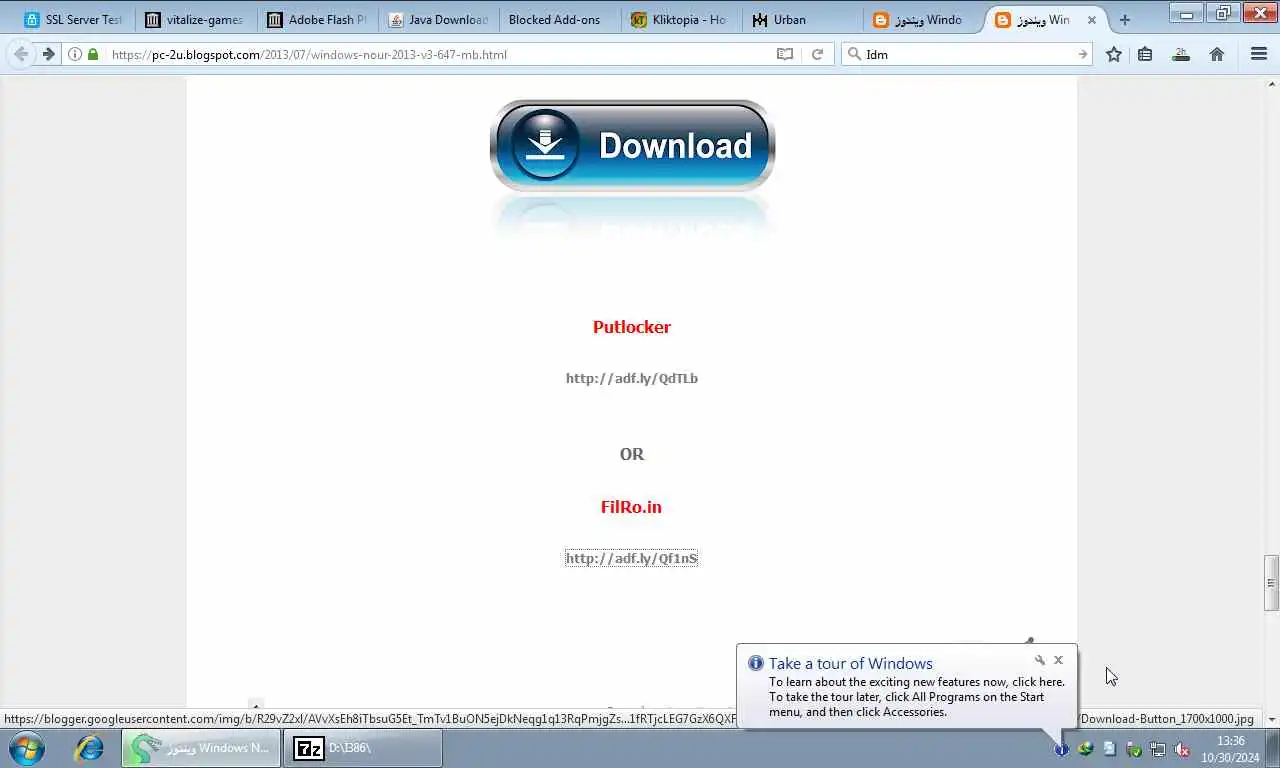Open Safely Remove Hardware tray icon
This screenshot has width=1280, height=768.
coord(1134,749)
